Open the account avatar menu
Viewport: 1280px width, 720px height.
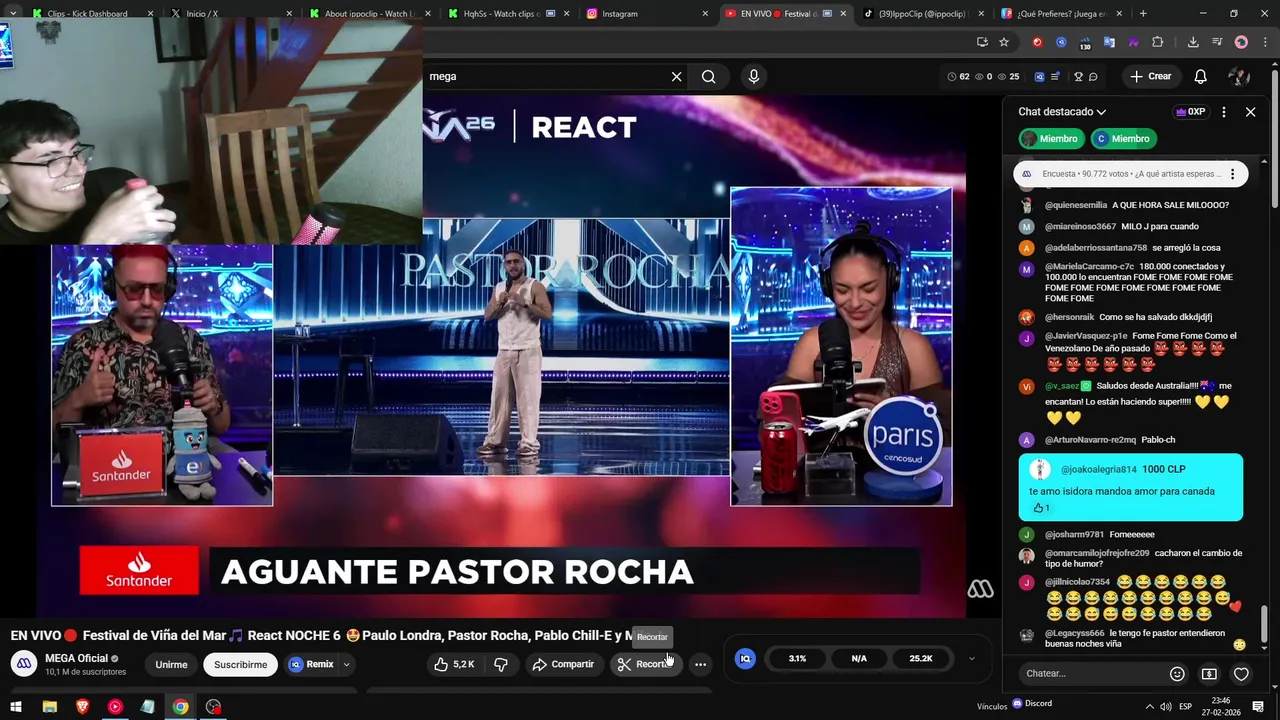1239,76
